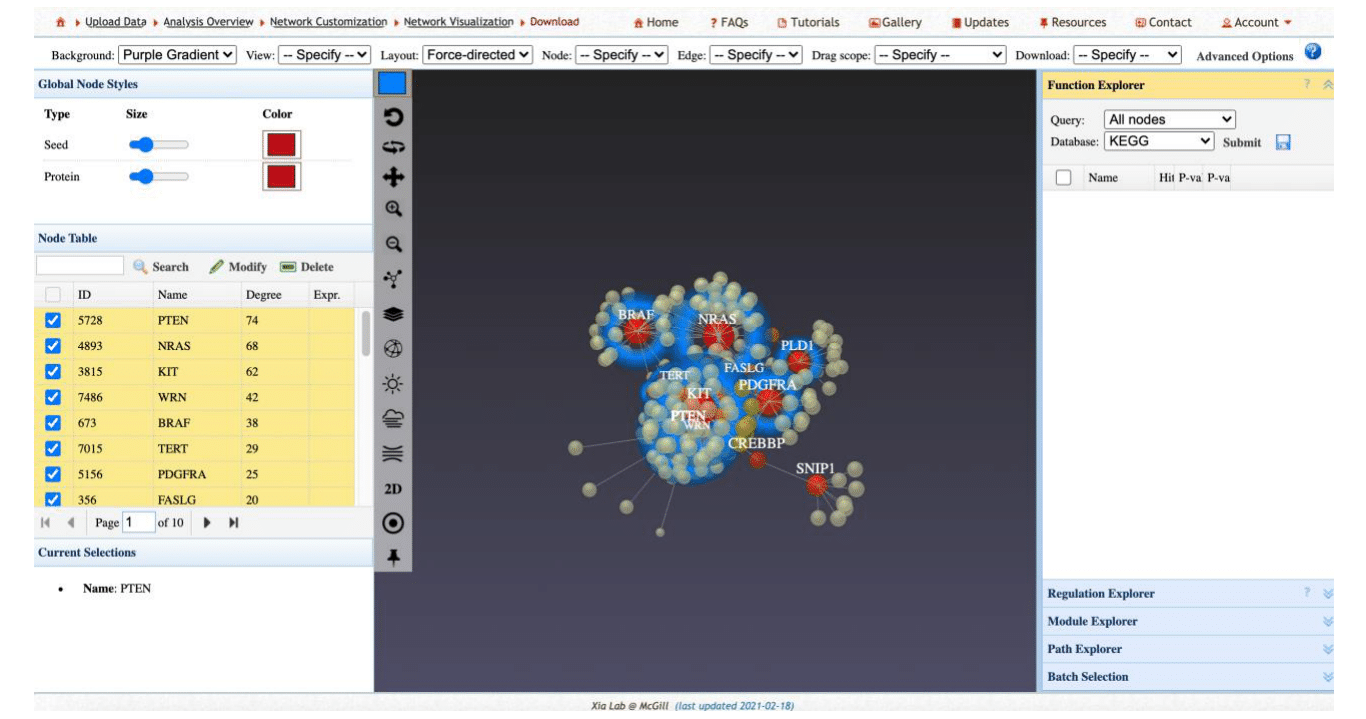Open the Tutorials menu item
This screenshot has height=719, width=1366.
pyautogui.click(x=808, y=22)
